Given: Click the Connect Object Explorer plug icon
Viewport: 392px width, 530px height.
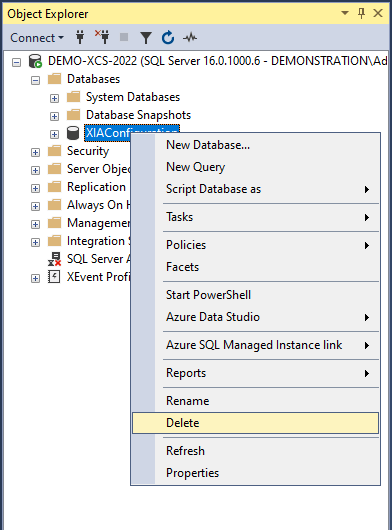Looking at the screenshot, I should click(x=80, y=37).
